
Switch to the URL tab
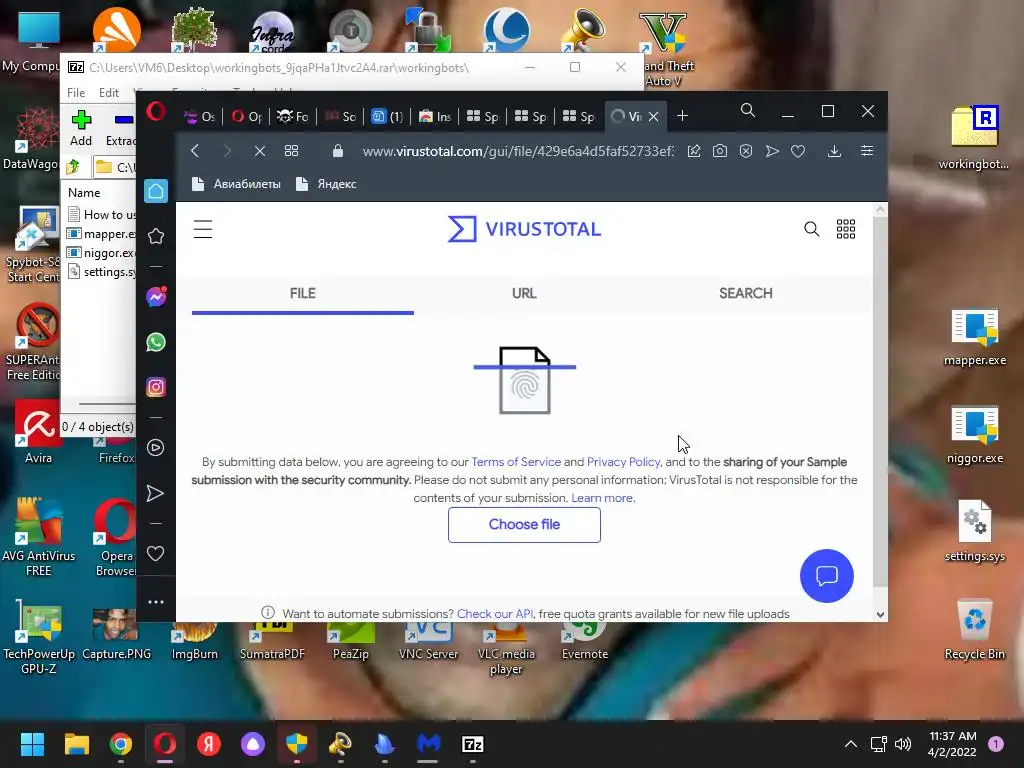[524, 293]
